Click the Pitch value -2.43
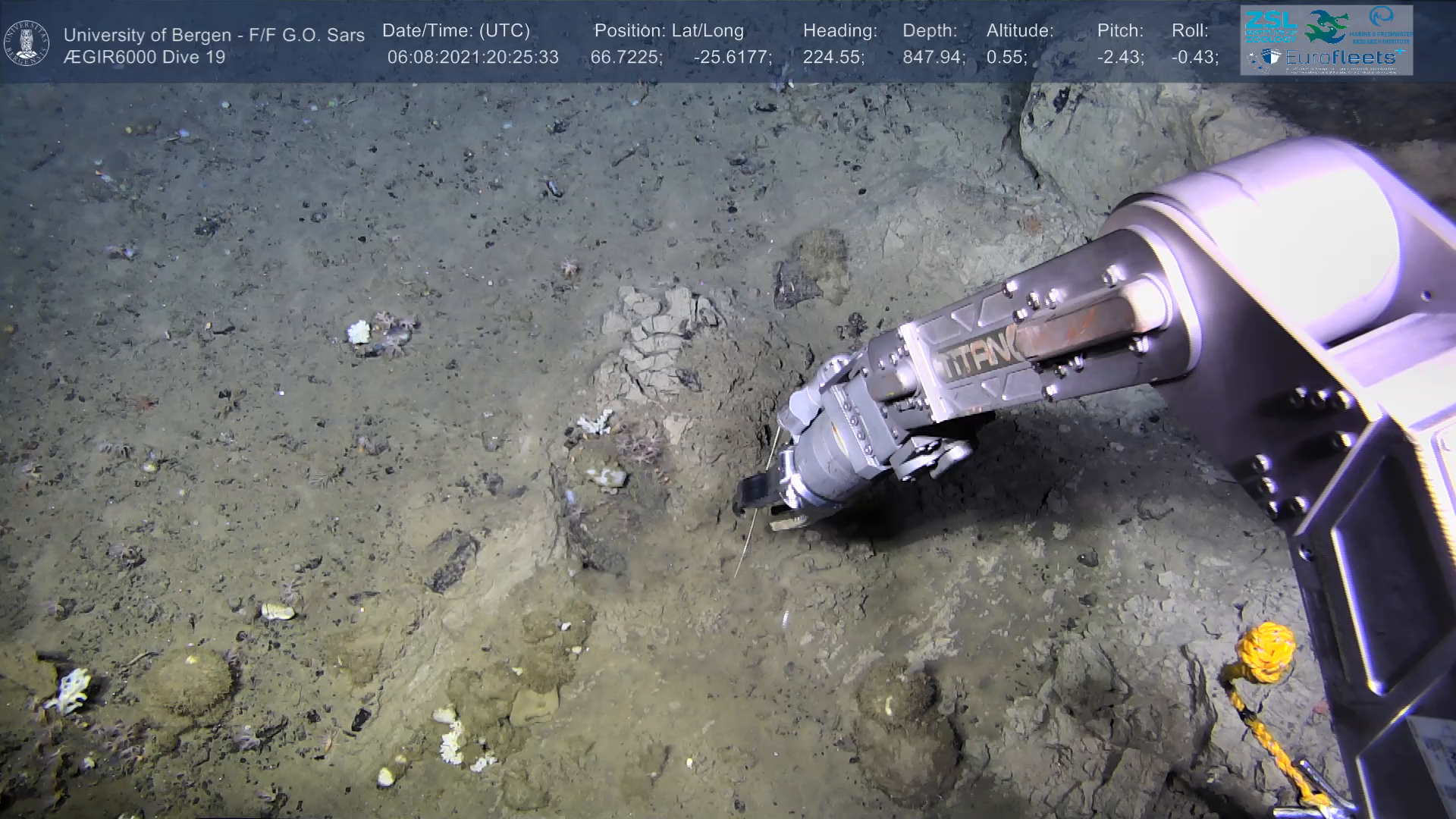Viewport: 1456px width, 819px height. [x=1119, y=57]
